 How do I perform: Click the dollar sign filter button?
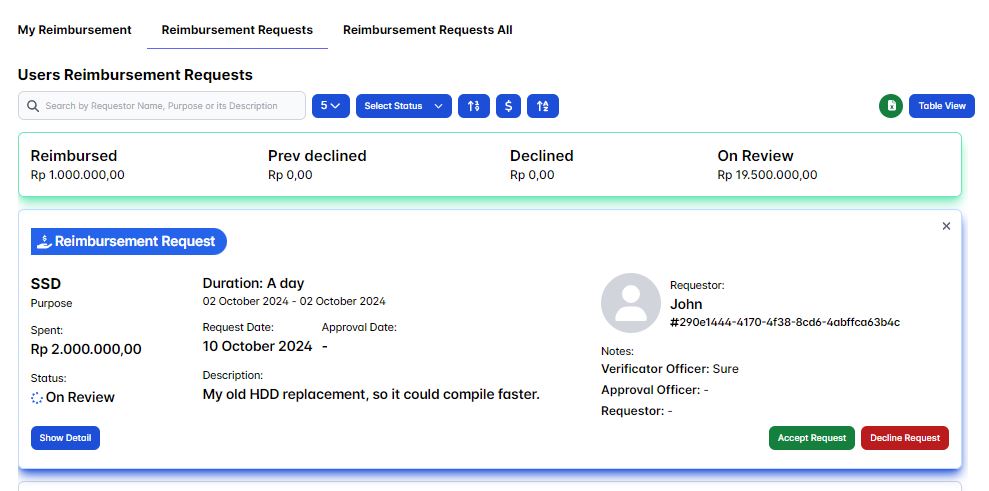[x=508, y=106]
